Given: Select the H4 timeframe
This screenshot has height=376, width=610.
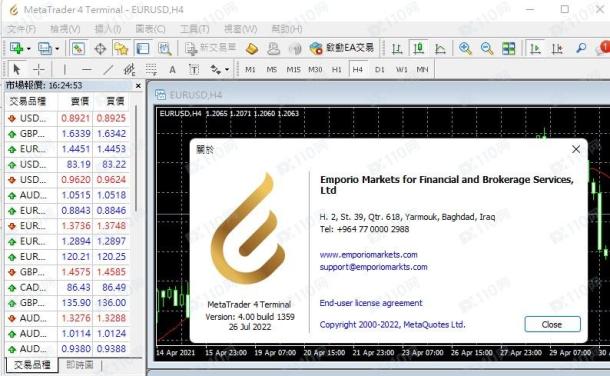Looking at the screenshot, I should click(x=358, y=70).
